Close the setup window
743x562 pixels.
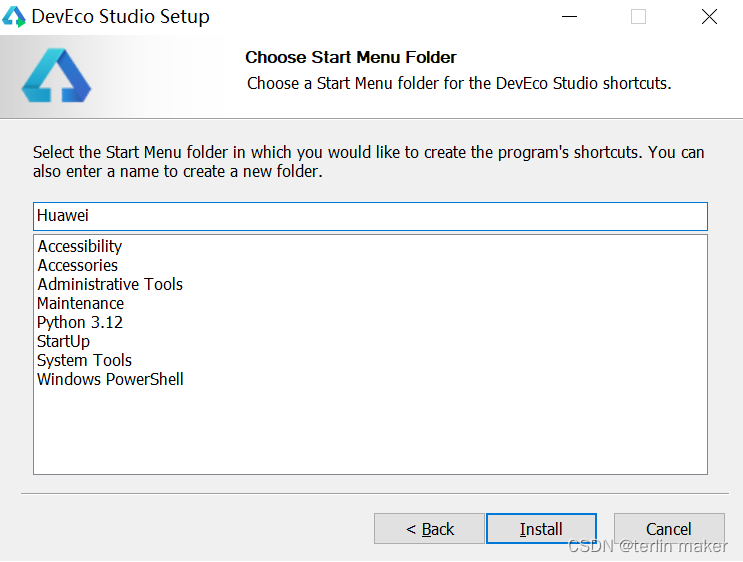709,17
